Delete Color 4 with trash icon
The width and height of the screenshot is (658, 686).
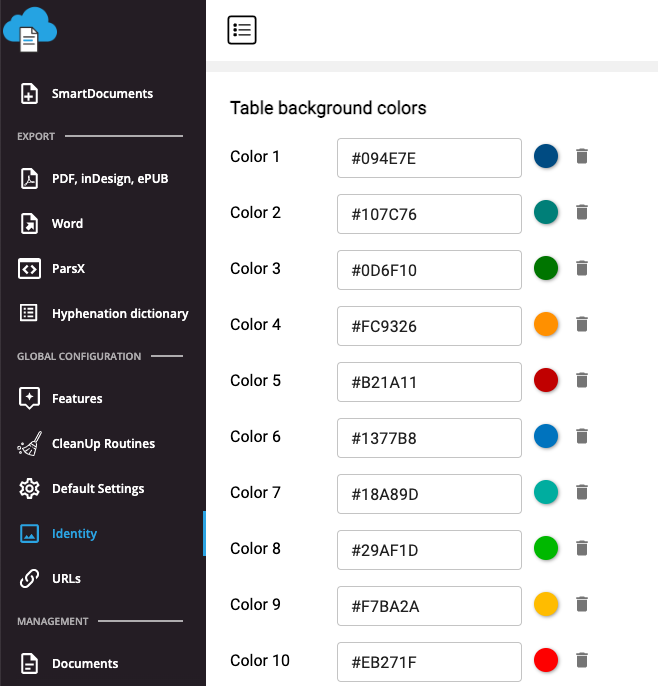(x=582, y=324)
